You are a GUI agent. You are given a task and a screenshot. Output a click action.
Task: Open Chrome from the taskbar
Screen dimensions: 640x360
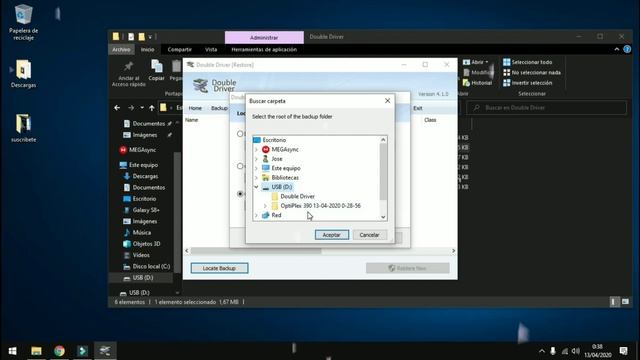click(x=59, y=351)
